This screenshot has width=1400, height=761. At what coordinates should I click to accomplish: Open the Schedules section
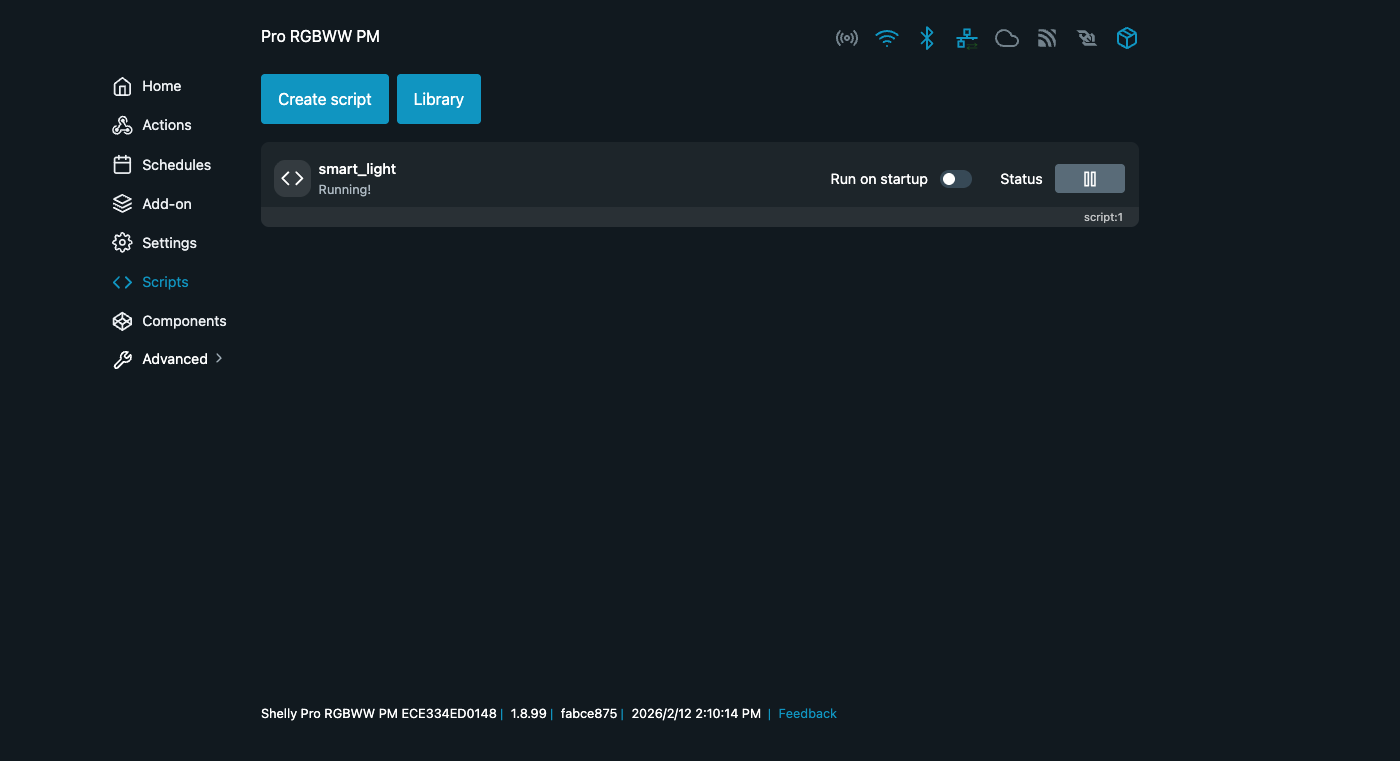176,165
